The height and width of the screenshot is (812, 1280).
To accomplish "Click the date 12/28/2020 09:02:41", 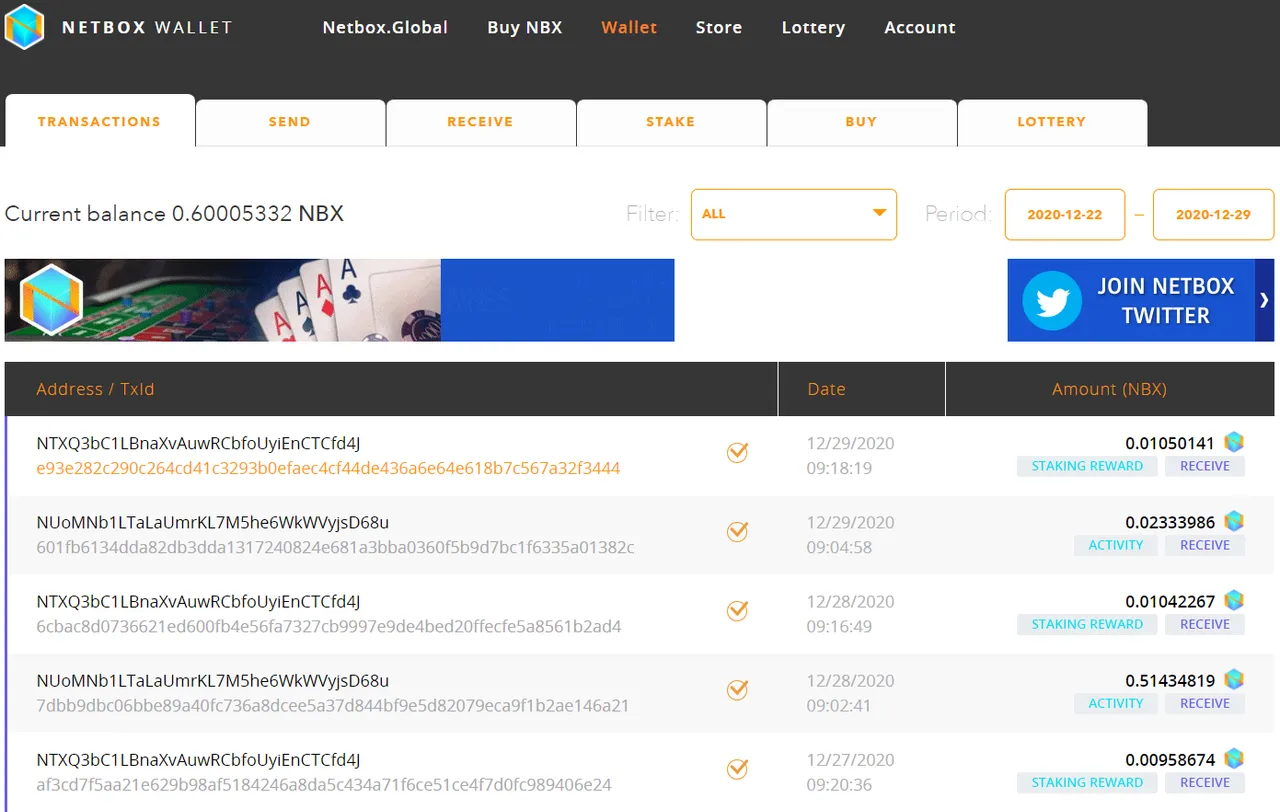I will (x=850, y=692).
